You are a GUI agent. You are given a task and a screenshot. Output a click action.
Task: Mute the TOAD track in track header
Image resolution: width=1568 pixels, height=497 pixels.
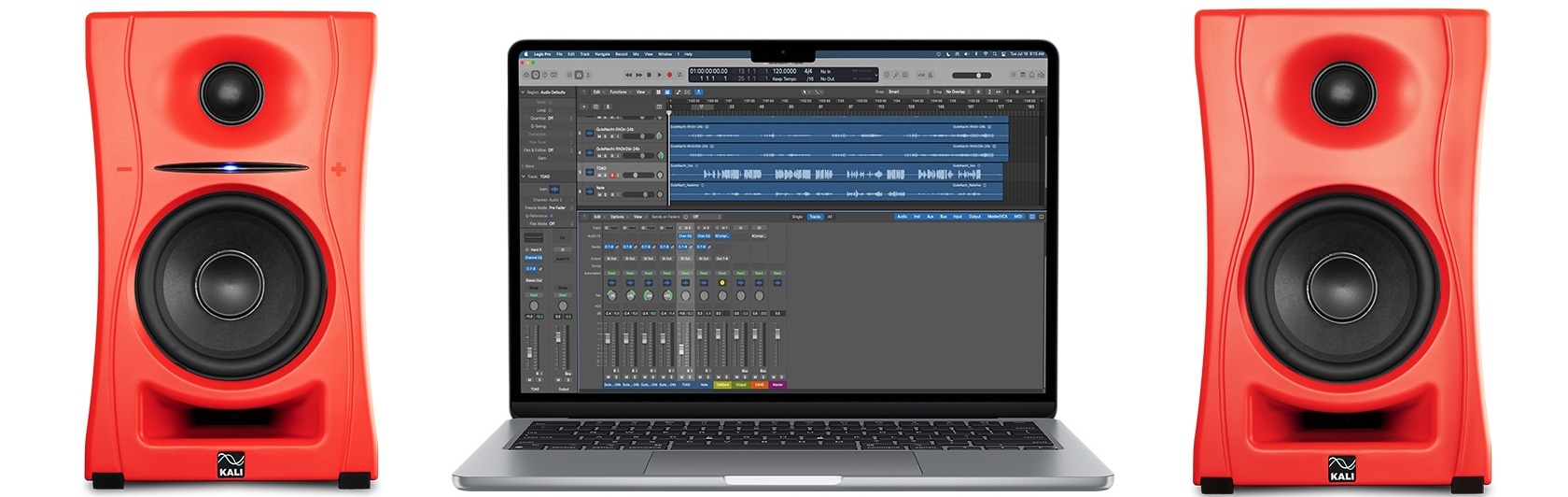[x=599, y=175]
